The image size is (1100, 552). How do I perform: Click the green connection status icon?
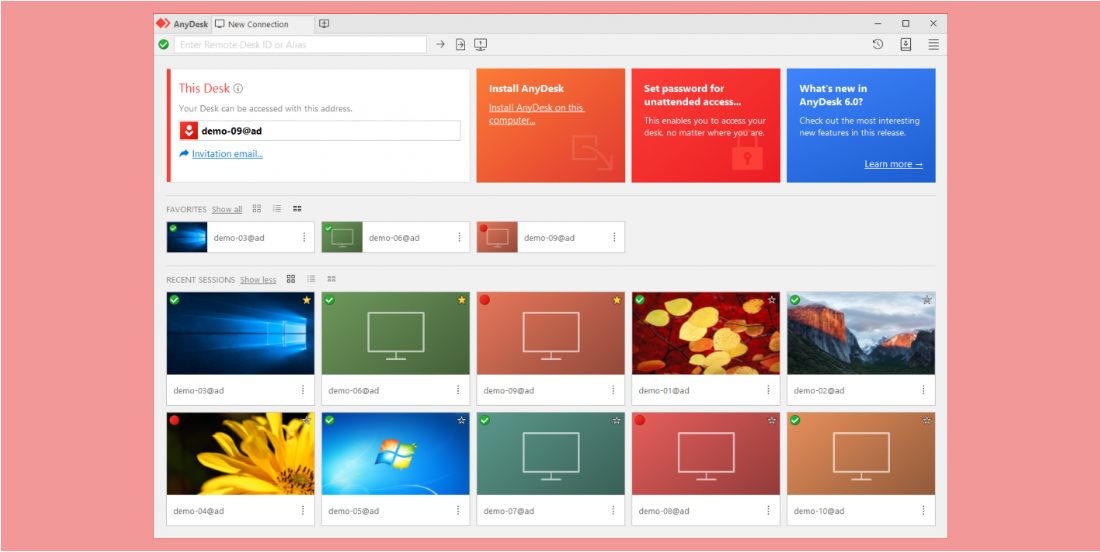(x=163, y=44)
